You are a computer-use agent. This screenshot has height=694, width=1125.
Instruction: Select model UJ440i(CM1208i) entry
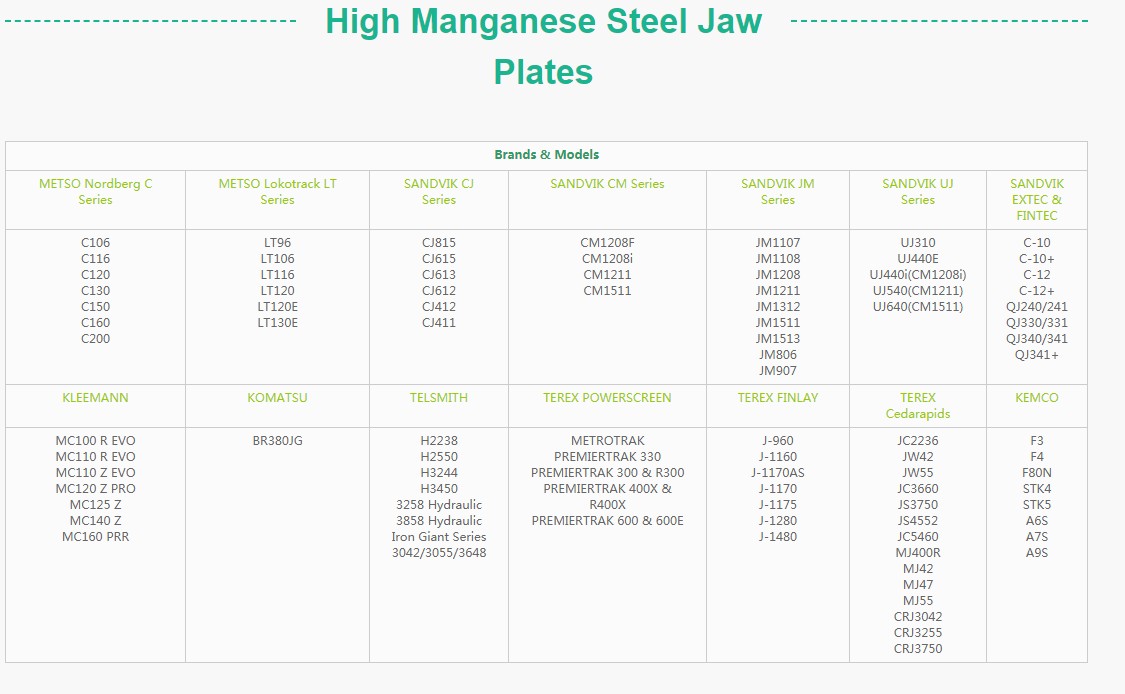pos(918,275)
